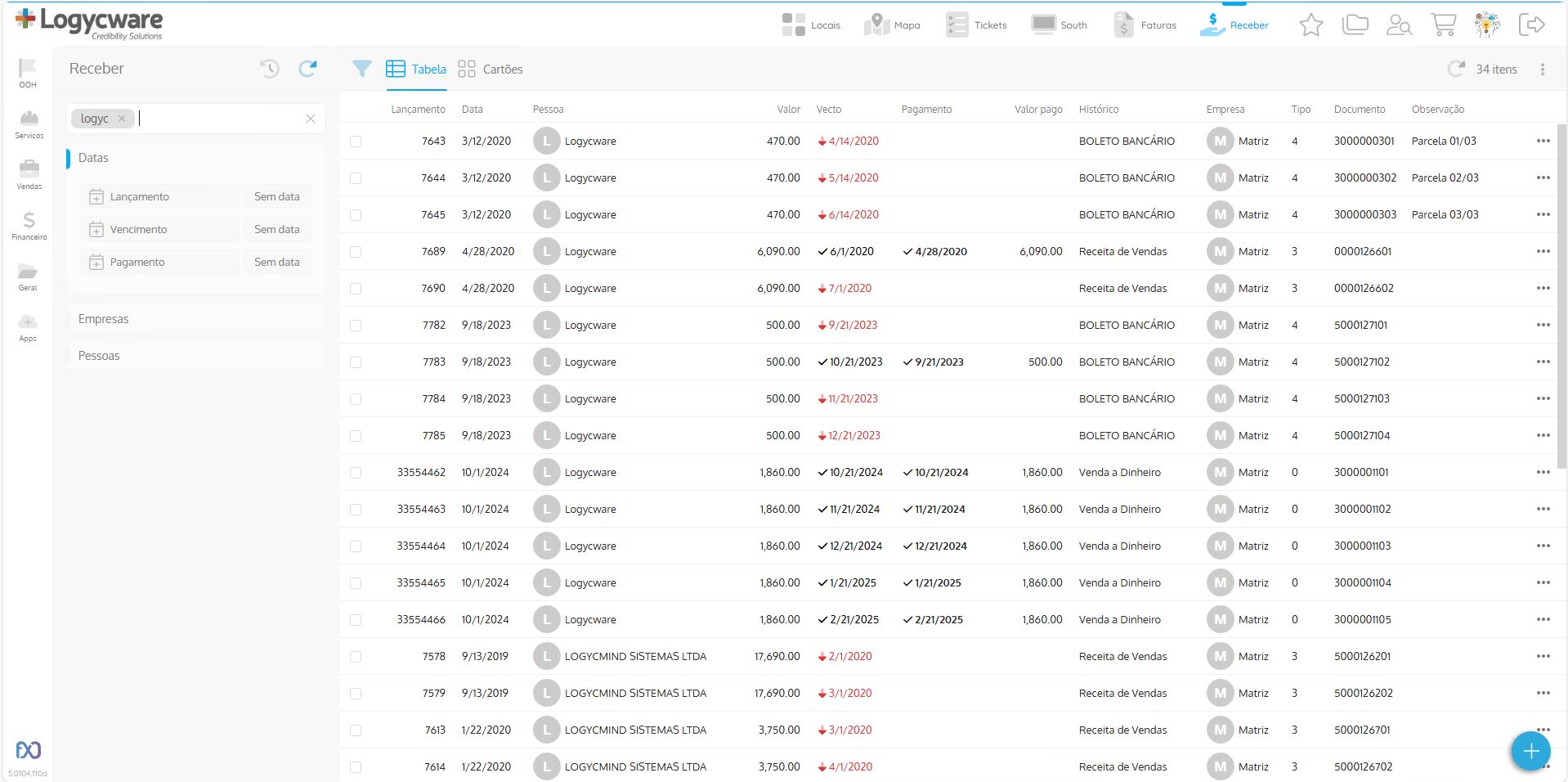
Task: Click the L avatar in row 7645
Action: coord(546,214)
